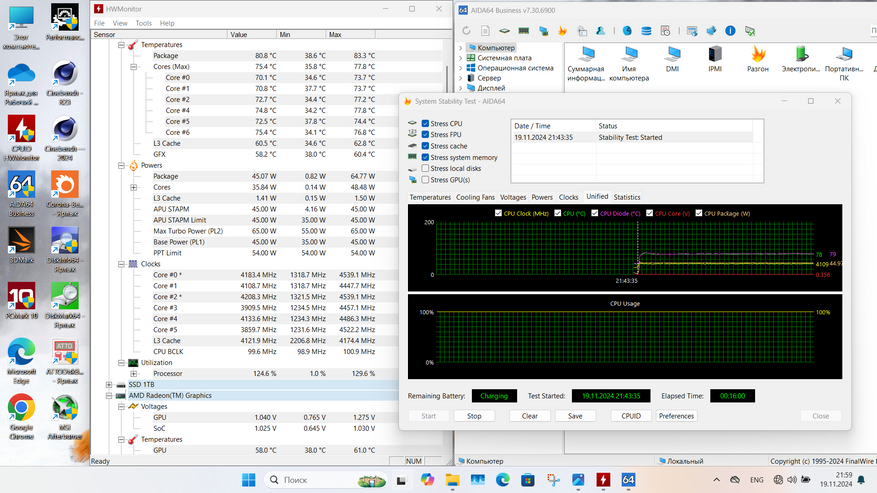The width and height of the screenshot is (877, 493).
Task: Open the Preferences button
Action: [x=676, y=416]
